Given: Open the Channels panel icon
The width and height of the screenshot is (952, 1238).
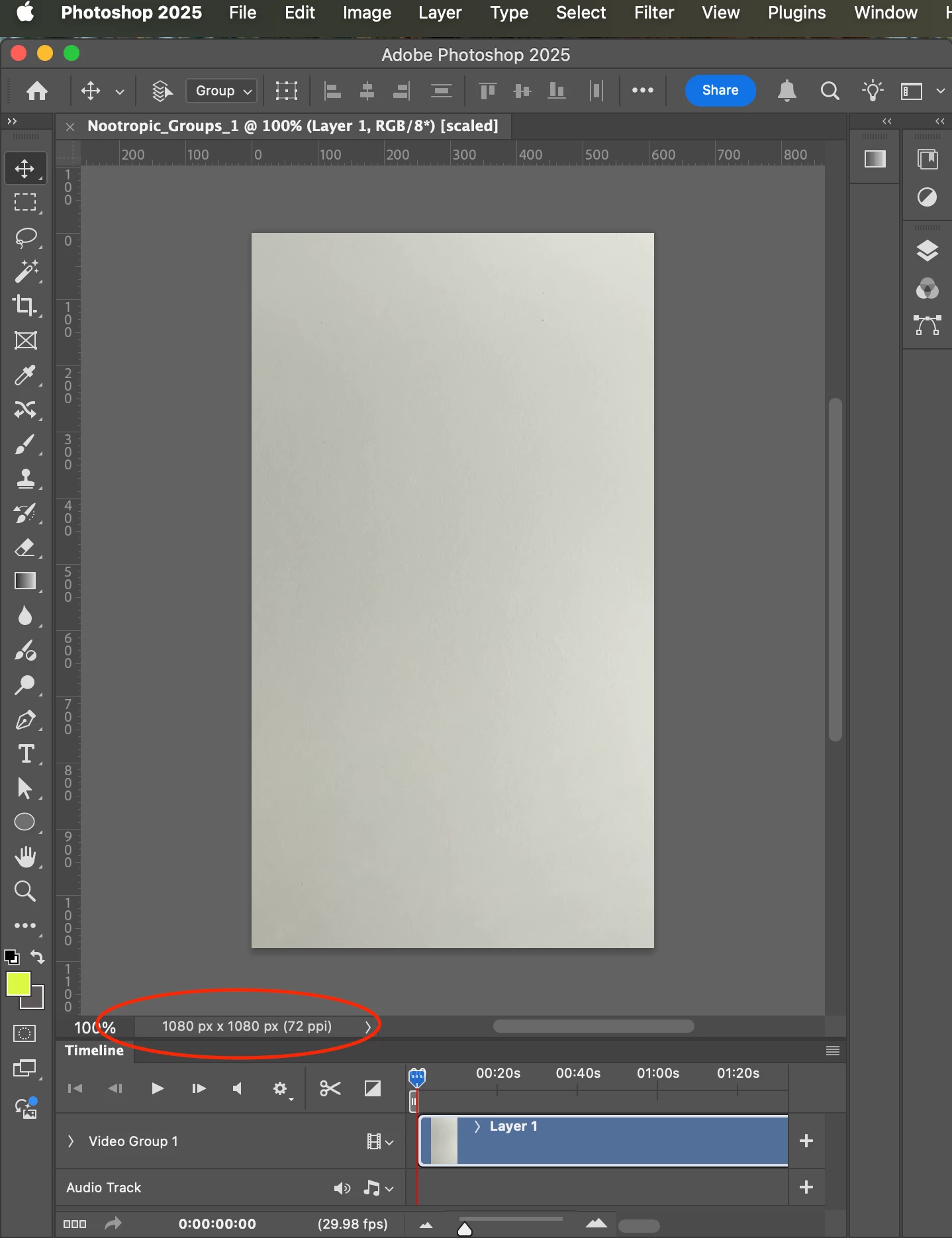Looking at the screenshot, I should tap(928, 289).
